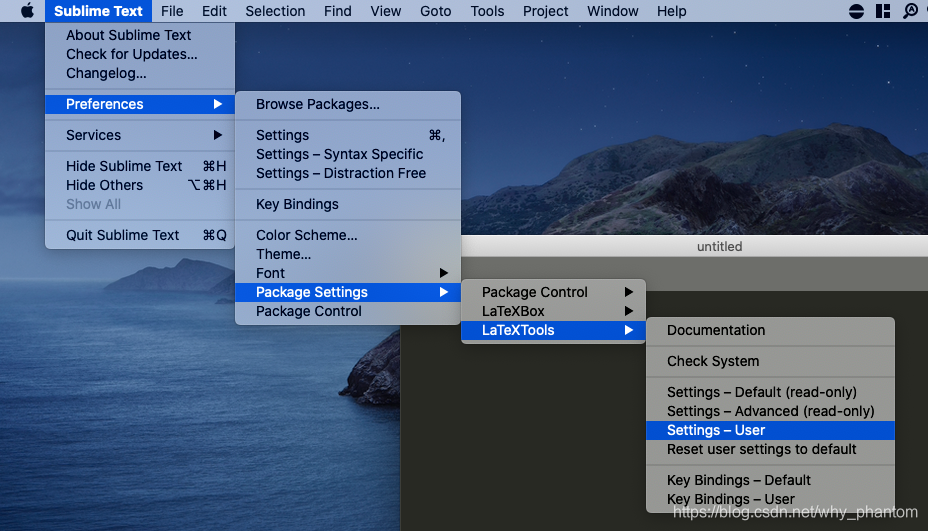This screenshot has width=928, height=531.
Task: Open Settings – Default (read-only)
Action: [771, 392]
